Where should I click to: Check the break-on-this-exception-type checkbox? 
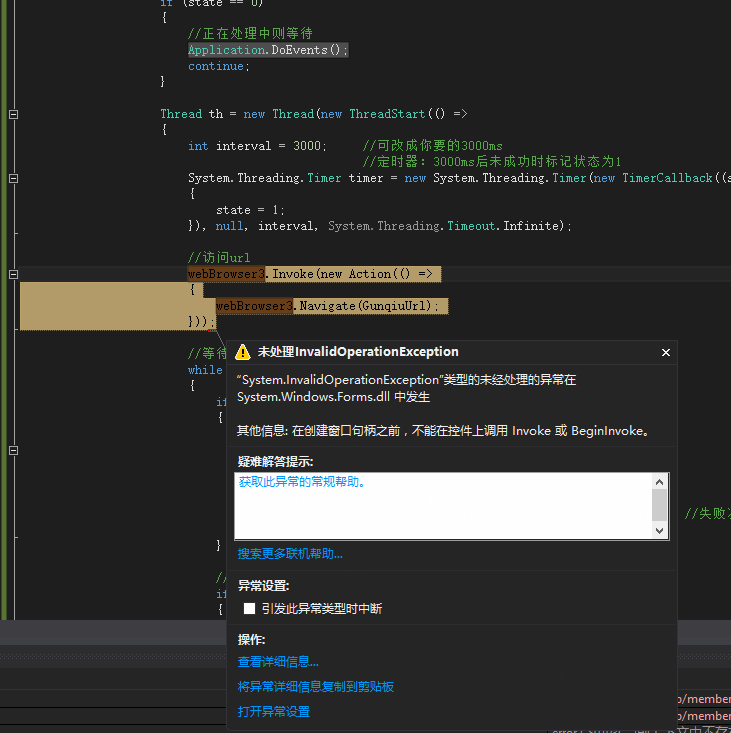pos(250,608)
